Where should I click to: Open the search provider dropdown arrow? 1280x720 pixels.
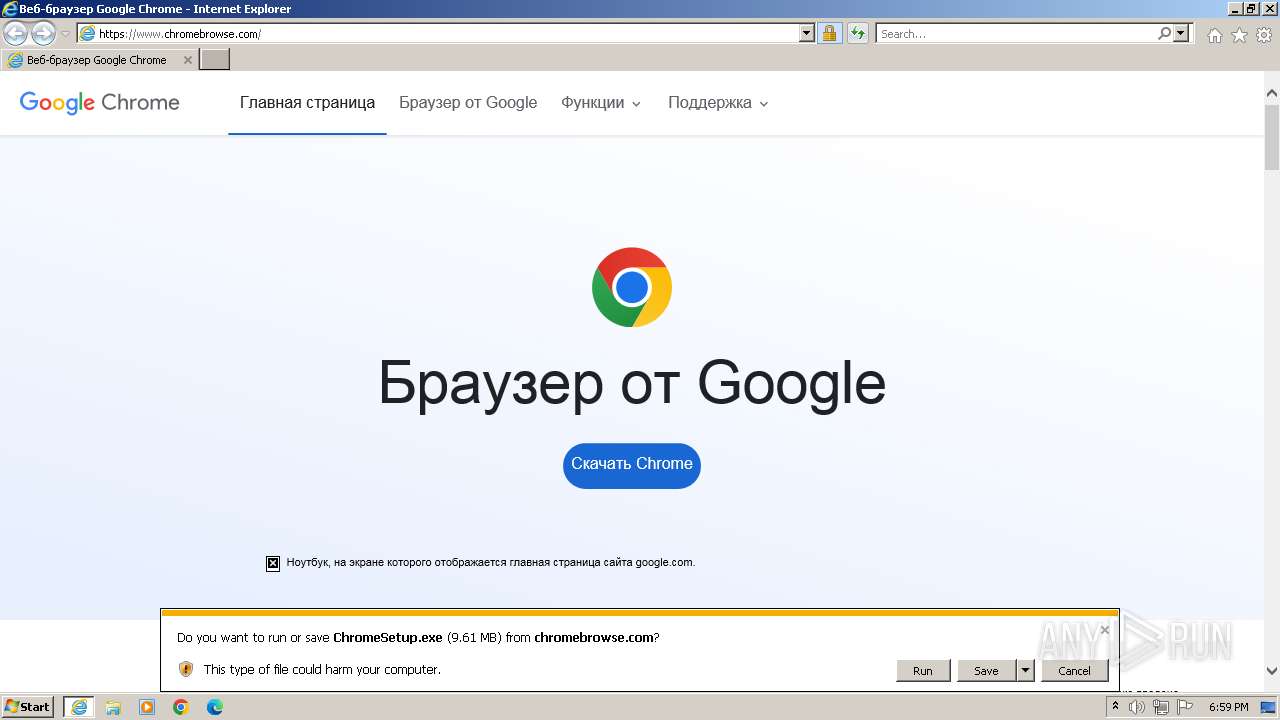[1181, 34]
